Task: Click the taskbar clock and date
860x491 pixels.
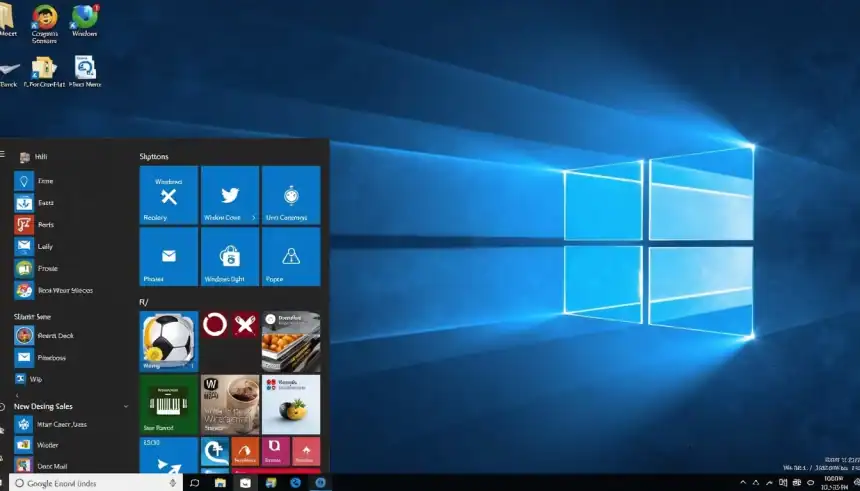Action: [x=832, y=483]
